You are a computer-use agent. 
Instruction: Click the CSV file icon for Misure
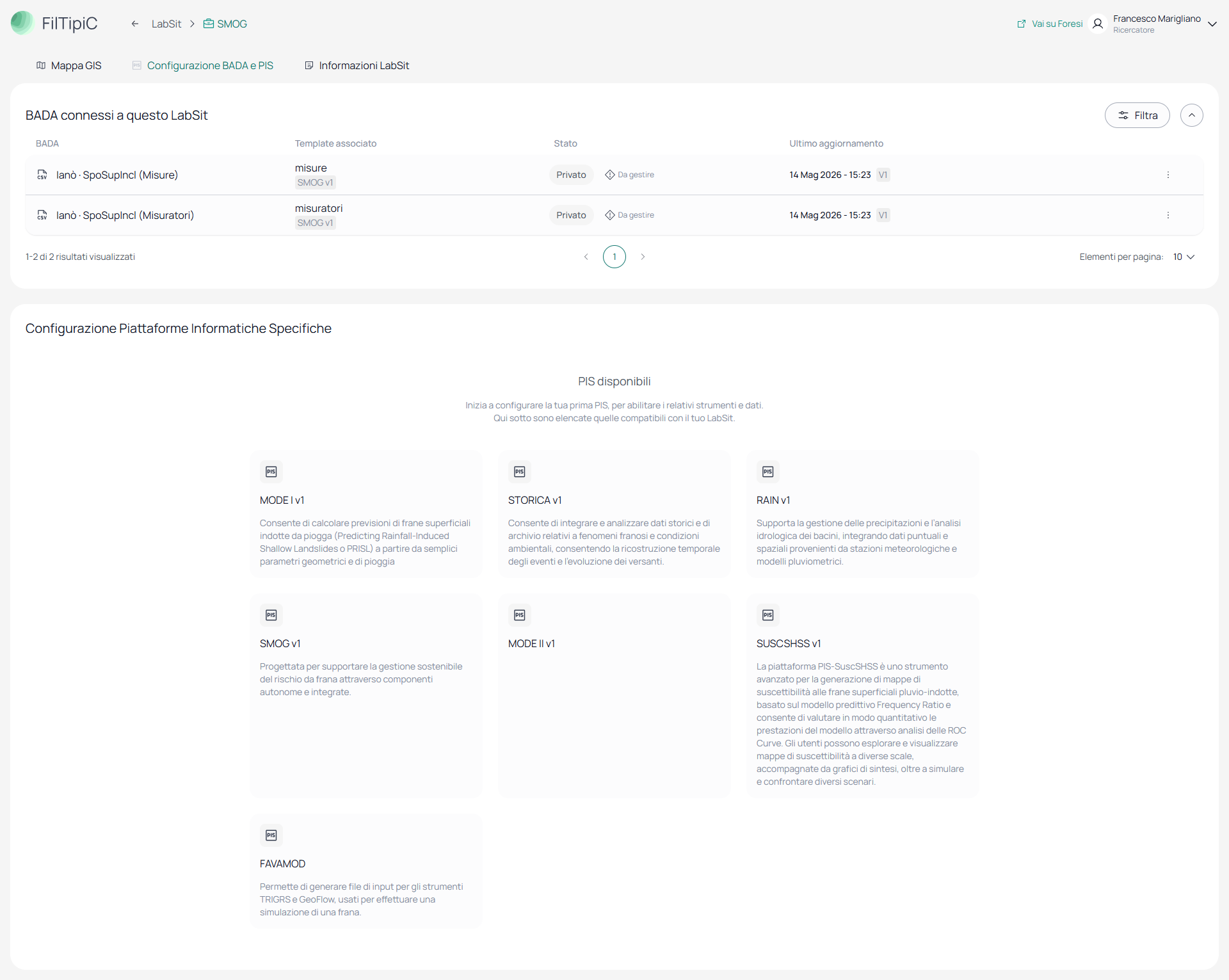click(42, 175)
